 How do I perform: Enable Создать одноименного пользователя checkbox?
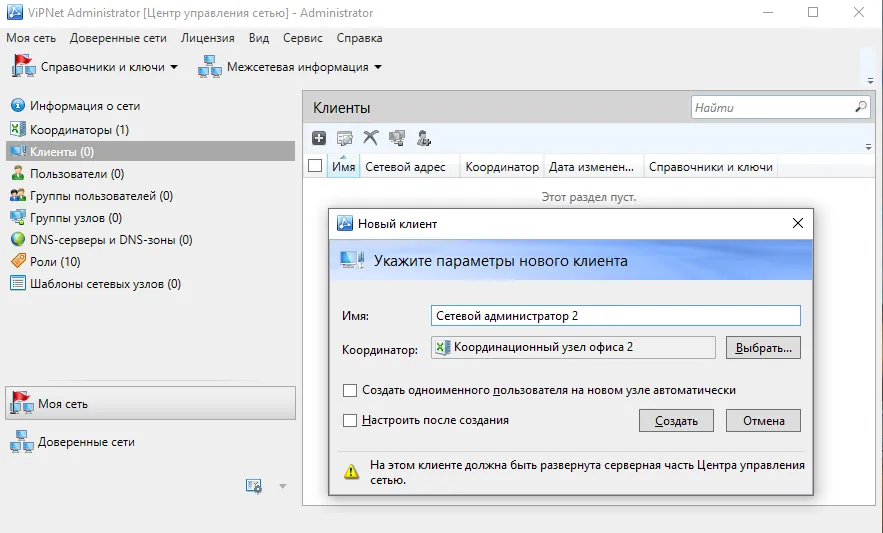[350, 390]
